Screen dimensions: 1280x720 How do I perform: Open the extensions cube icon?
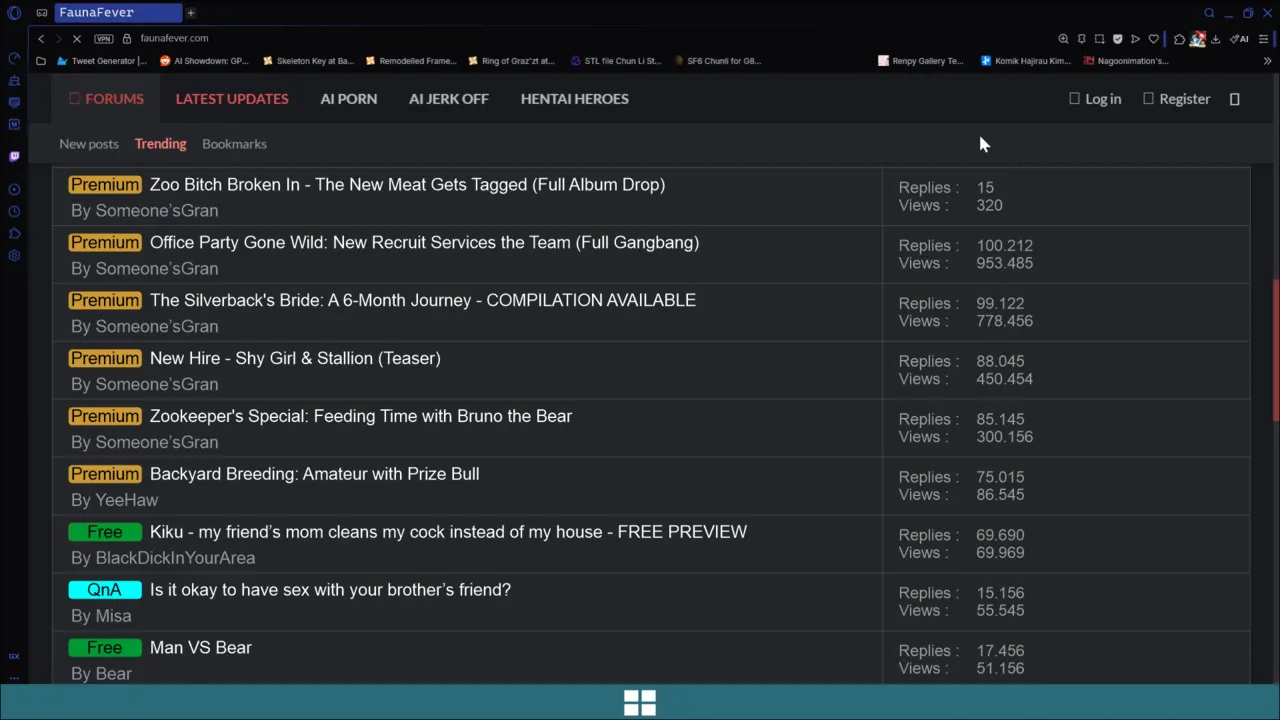pyautogui.click(x=1179, y=39)
